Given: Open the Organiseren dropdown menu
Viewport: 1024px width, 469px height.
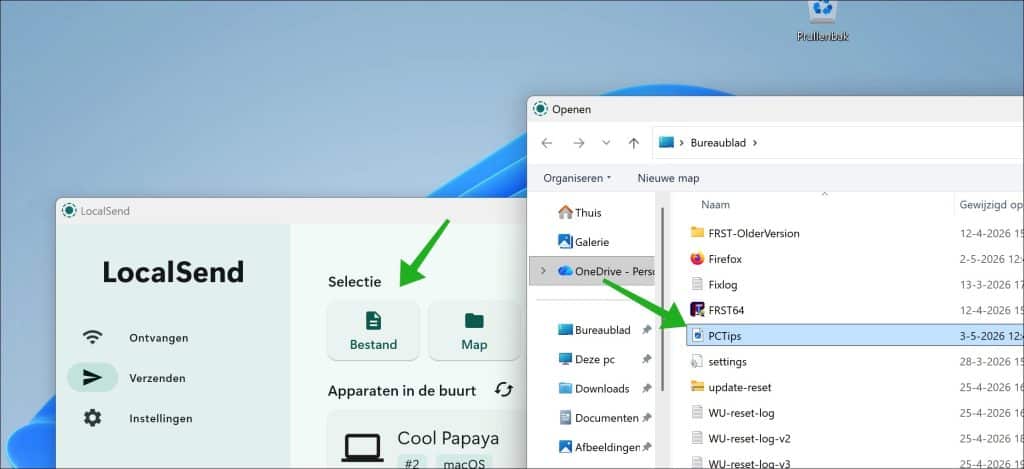Looking at the screenshot, I should pos(577,178).
